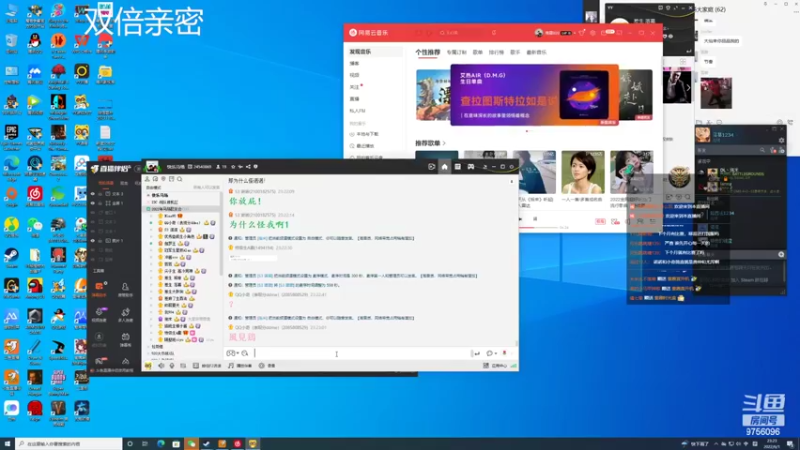Hide the 全屏 1 source with its eye icon
Image resolution: width=800 pixels, height=450 pixels.
93,203
